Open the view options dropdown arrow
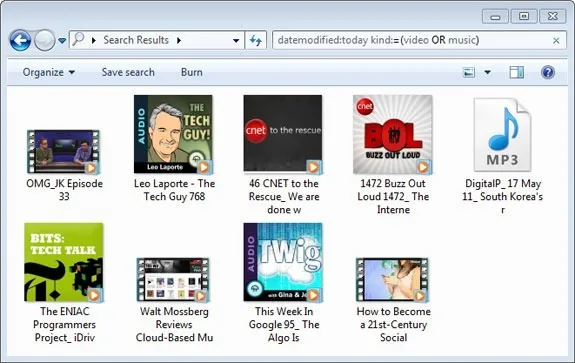This screenshot has height=363, width=575. (487, 72)
